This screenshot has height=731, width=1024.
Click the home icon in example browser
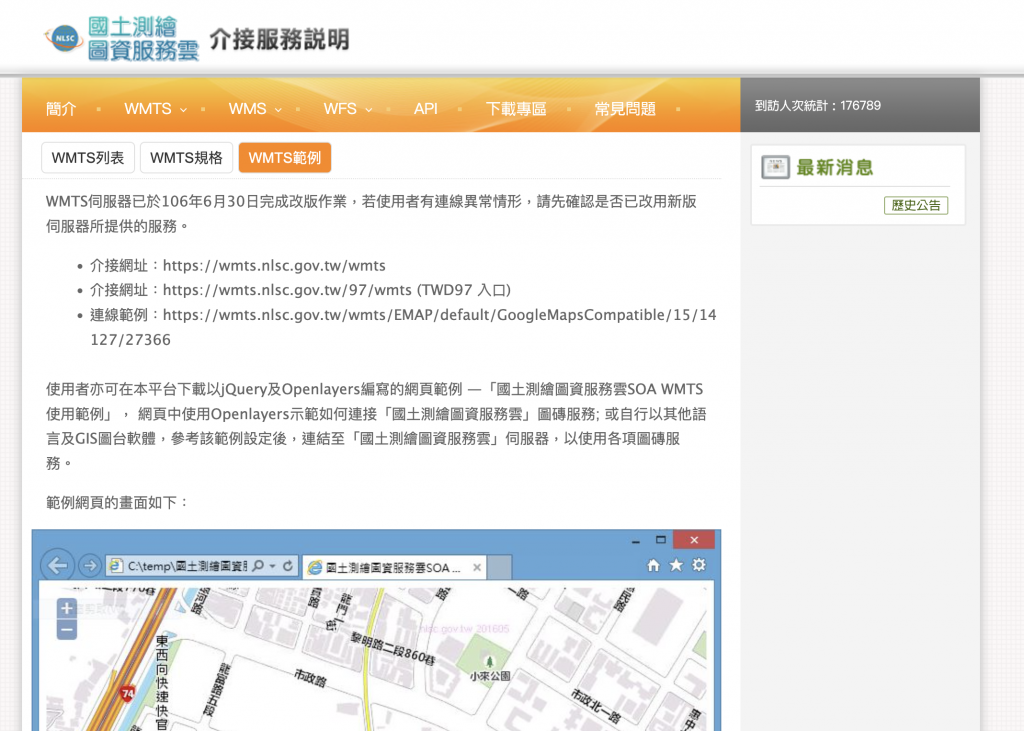653,566
